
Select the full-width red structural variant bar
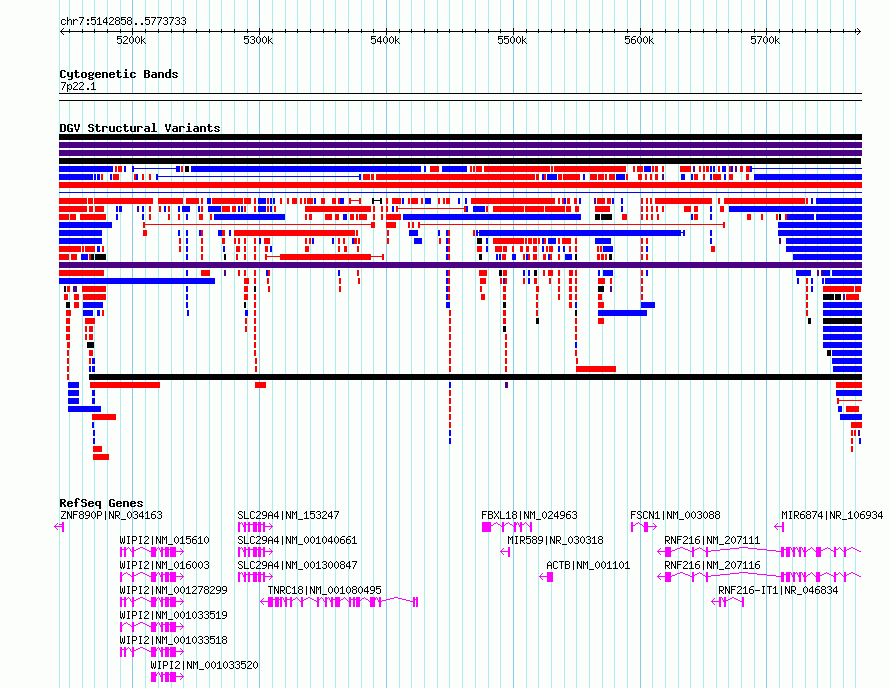click(460, 185)
